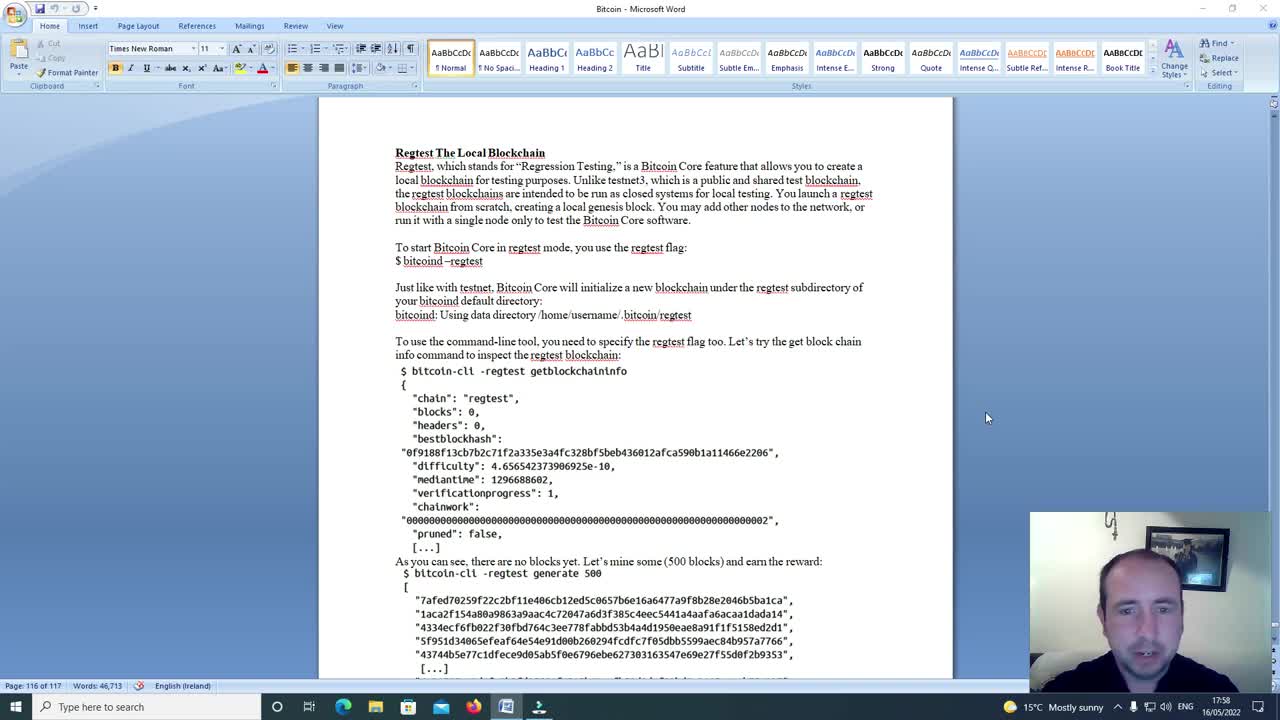
Task: Click the Grow Font icon
Action: coord(236,48)
